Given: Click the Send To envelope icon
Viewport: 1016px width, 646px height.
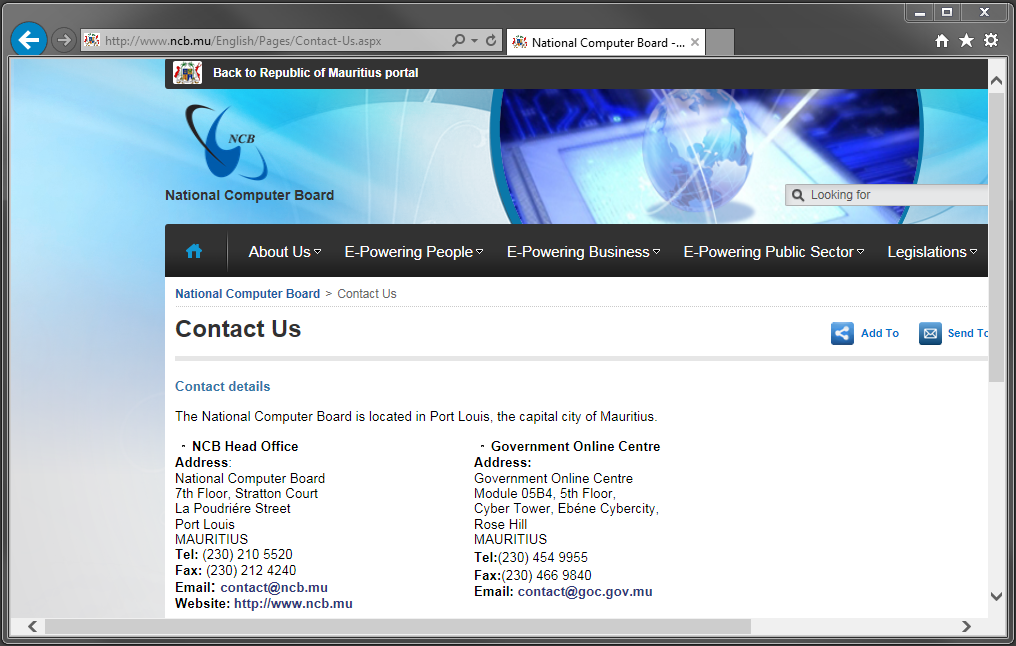Looking at the screenshot, I should tap(930, 333).
